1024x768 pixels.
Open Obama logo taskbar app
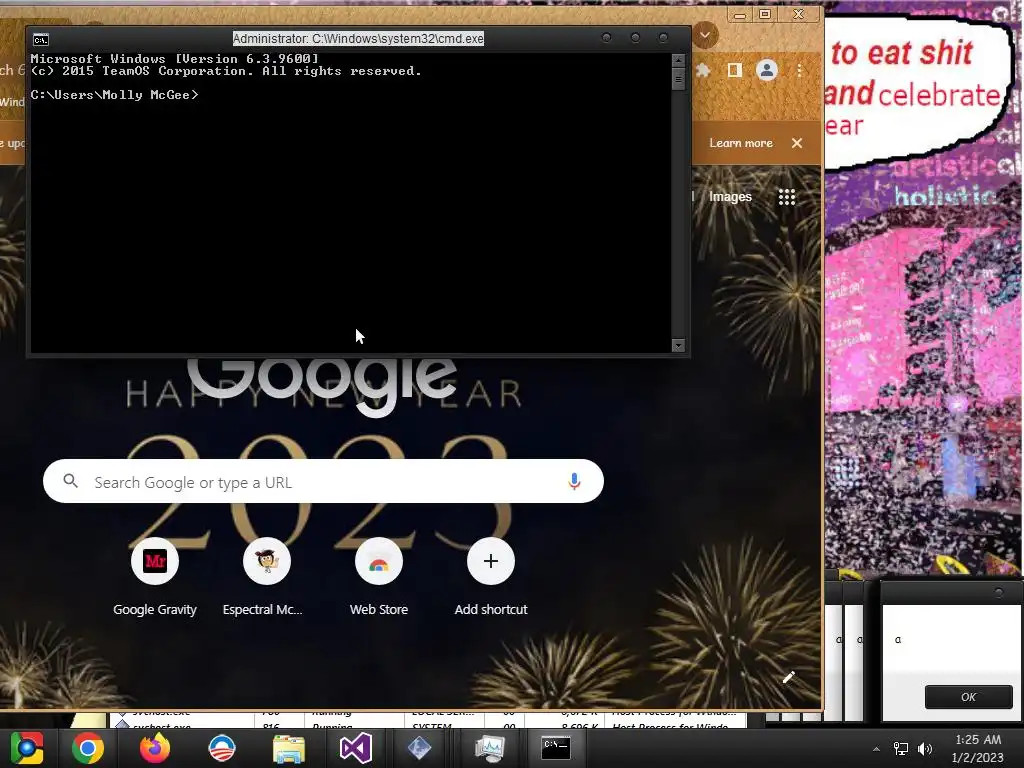(222, 748)
